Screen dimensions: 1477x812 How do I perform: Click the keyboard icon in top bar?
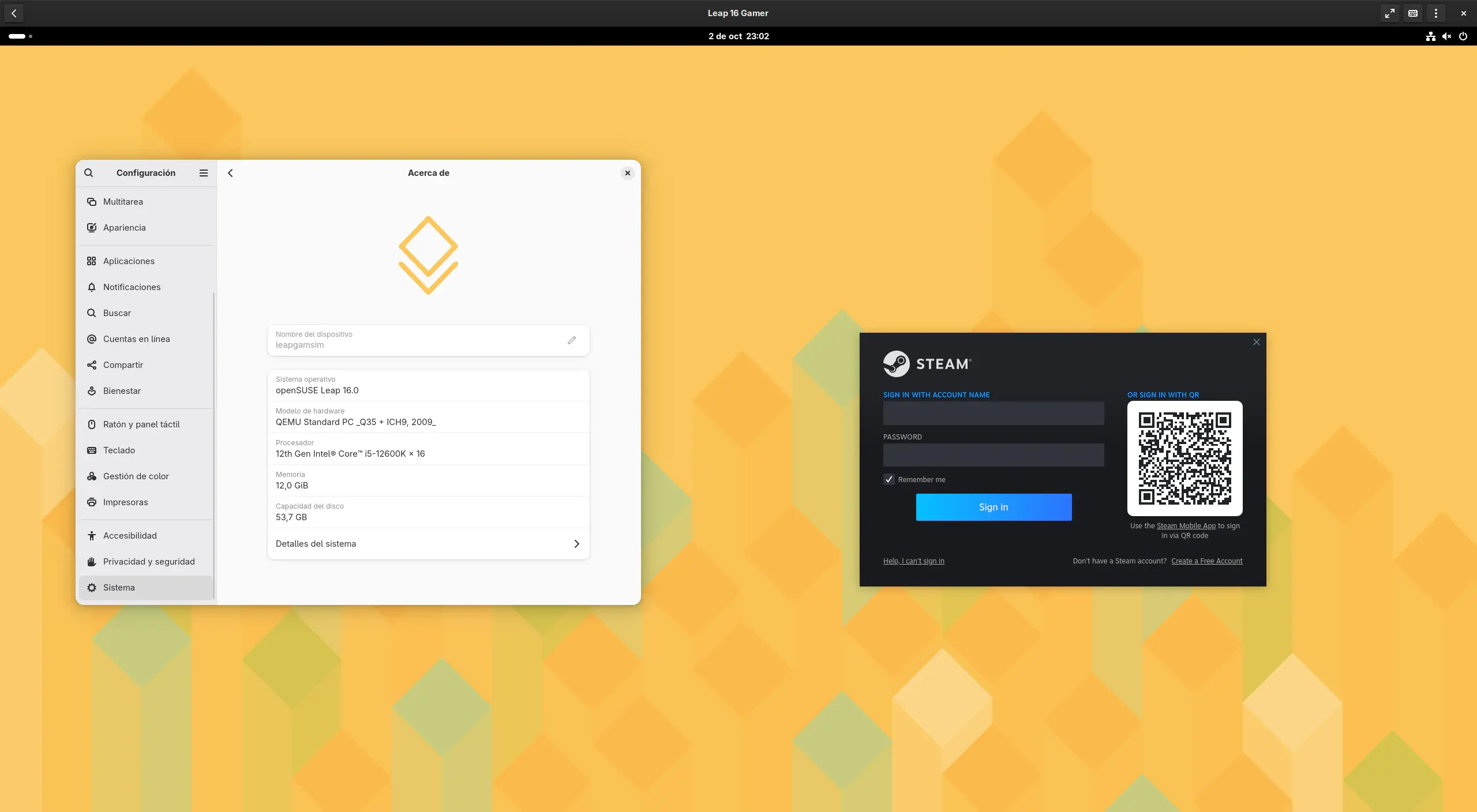1413,13
